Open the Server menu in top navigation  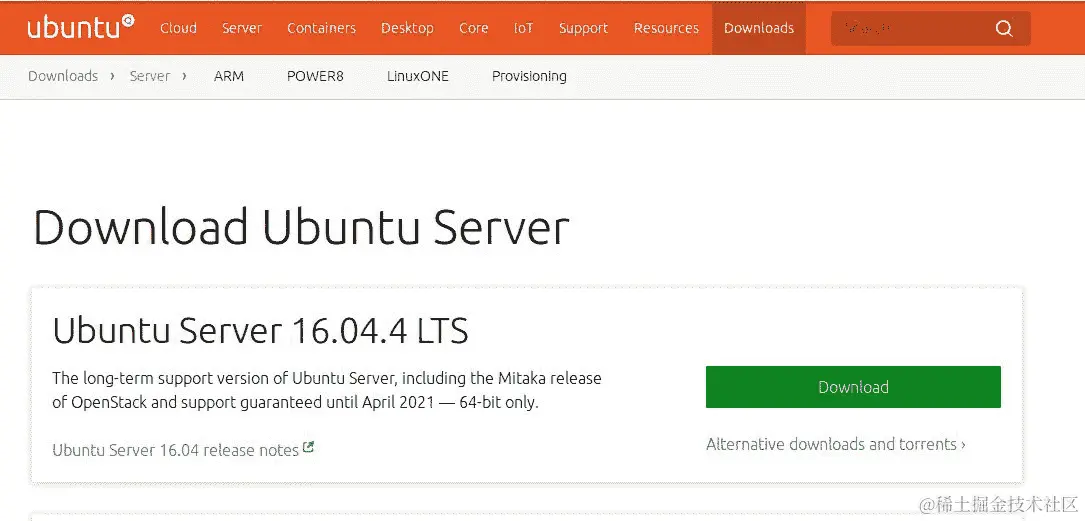coord(241,28)
